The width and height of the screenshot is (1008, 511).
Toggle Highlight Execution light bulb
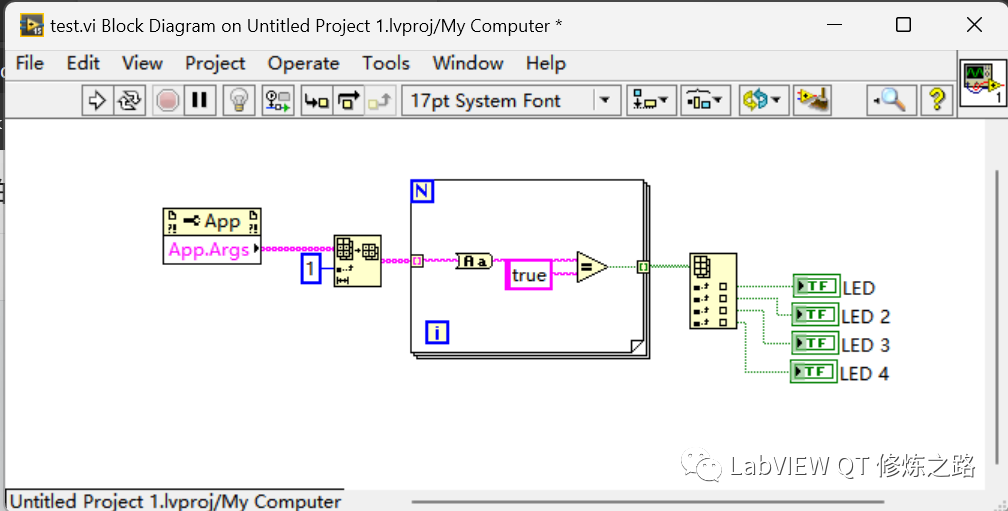239,100
